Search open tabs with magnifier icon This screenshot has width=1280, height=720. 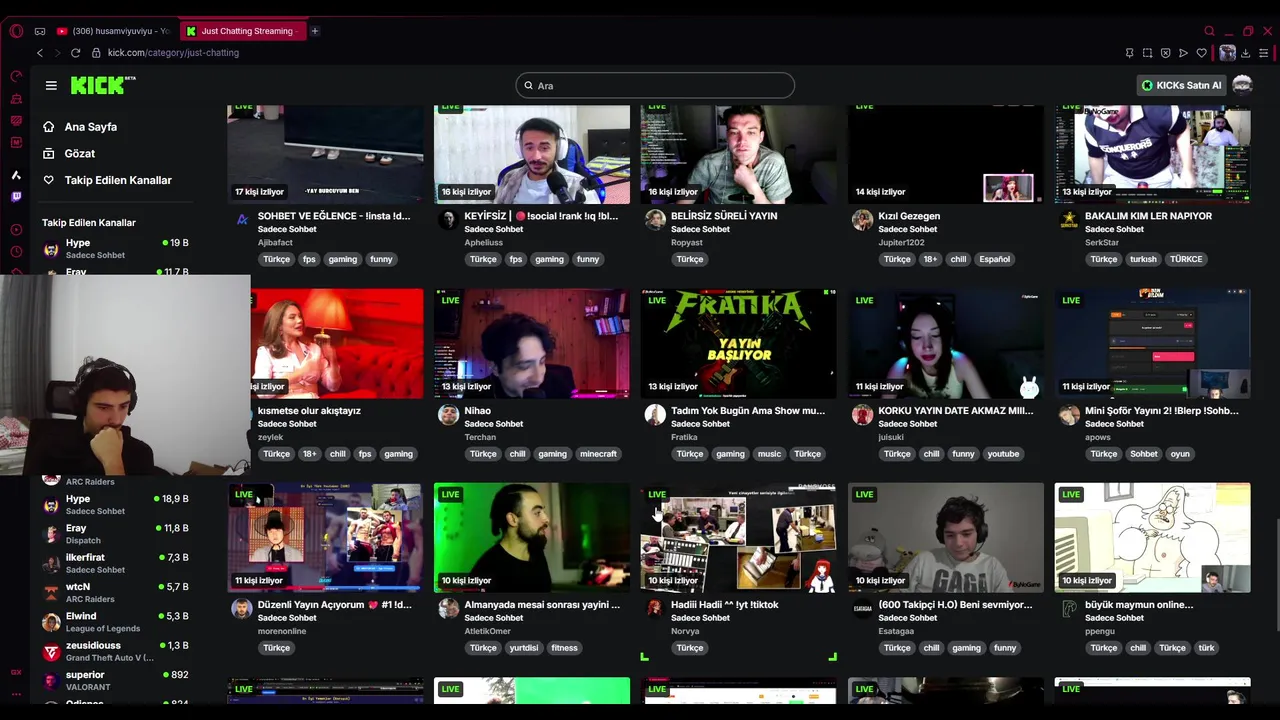tap(1209, 31)
